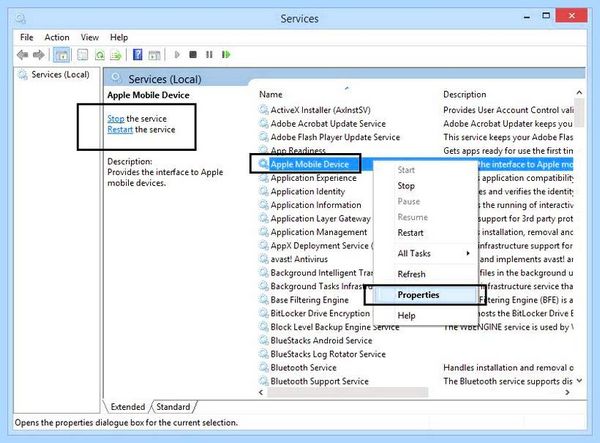Select the Apple Mobile Device service row
600x443 pixels.
click(x=310, y=164)
